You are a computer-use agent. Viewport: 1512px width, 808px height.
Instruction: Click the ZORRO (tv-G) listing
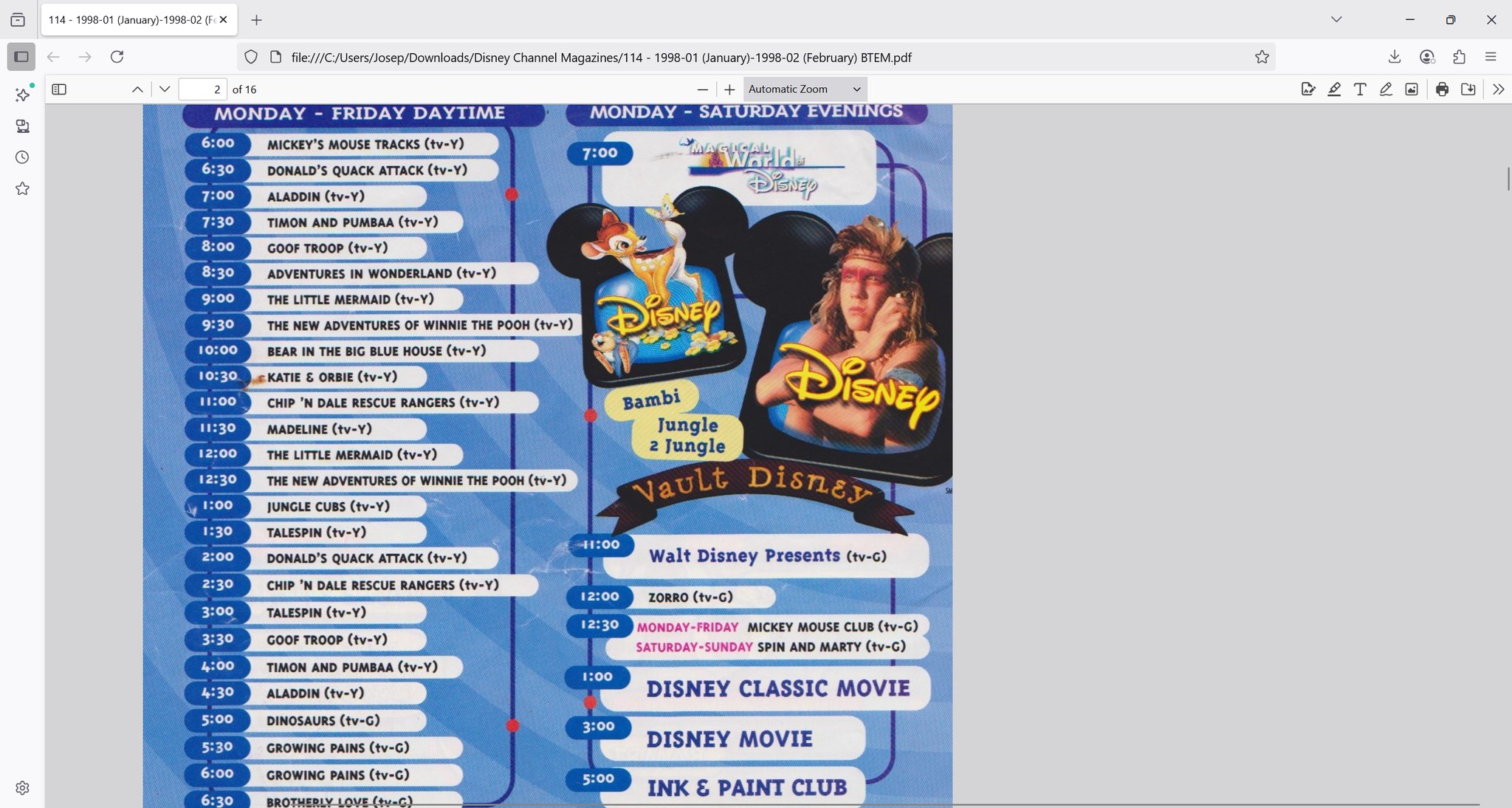click(690, 597)
